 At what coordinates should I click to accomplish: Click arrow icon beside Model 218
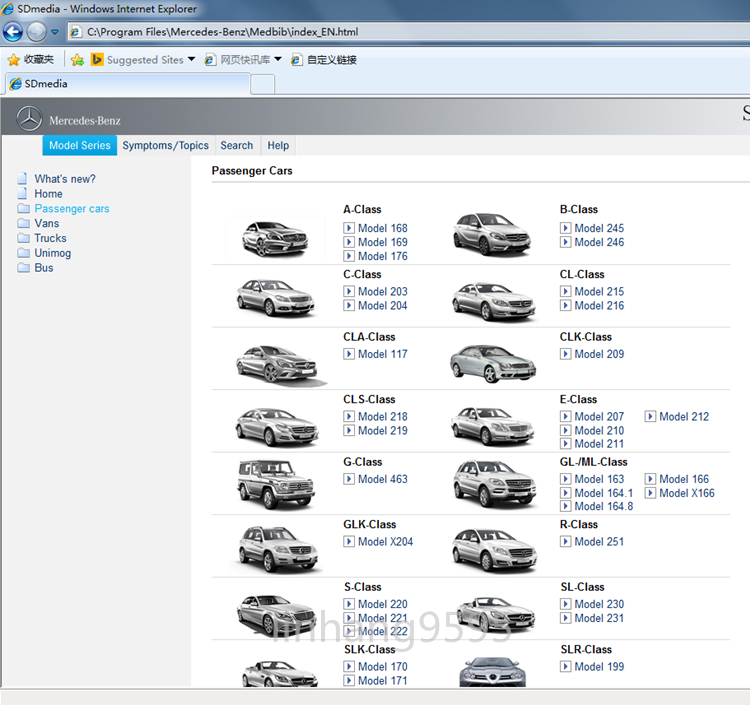click(349, 417)
